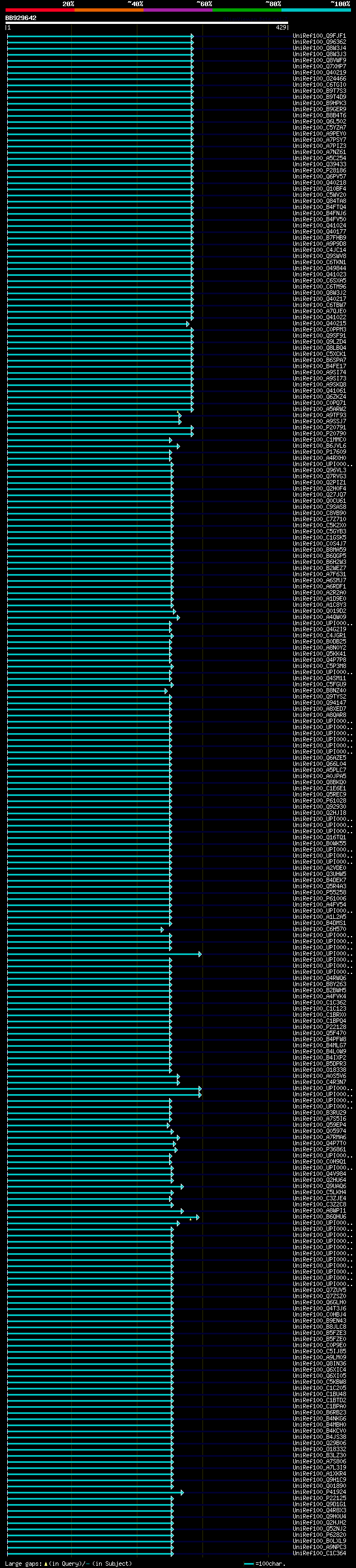Select hit label UniRef100_C1BU48
This screenshot has height=1568, width=356.
tap(319, 1393)
